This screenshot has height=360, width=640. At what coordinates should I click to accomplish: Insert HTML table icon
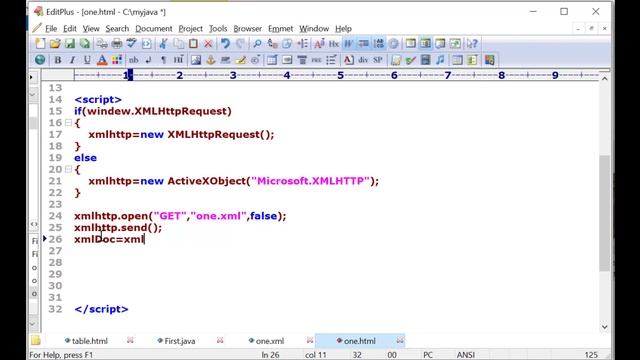[x=272, y=60]
